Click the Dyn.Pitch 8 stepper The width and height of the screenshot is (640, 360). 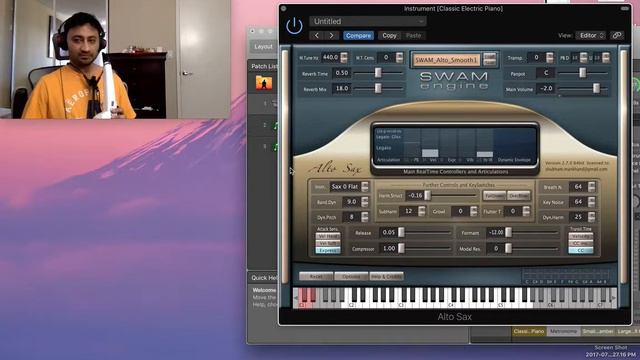coord(364,217)
